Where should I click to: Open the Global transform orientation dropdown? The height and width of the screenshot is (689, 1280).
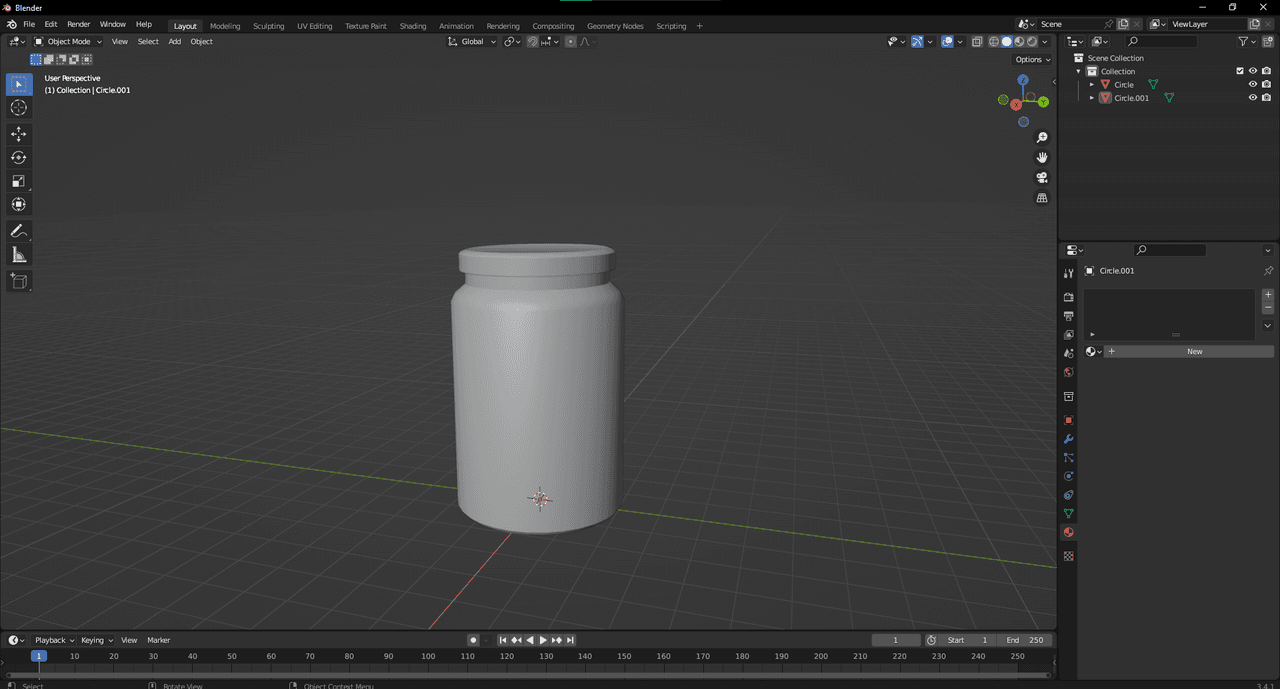pyautogui.click(x=472, y=42)
